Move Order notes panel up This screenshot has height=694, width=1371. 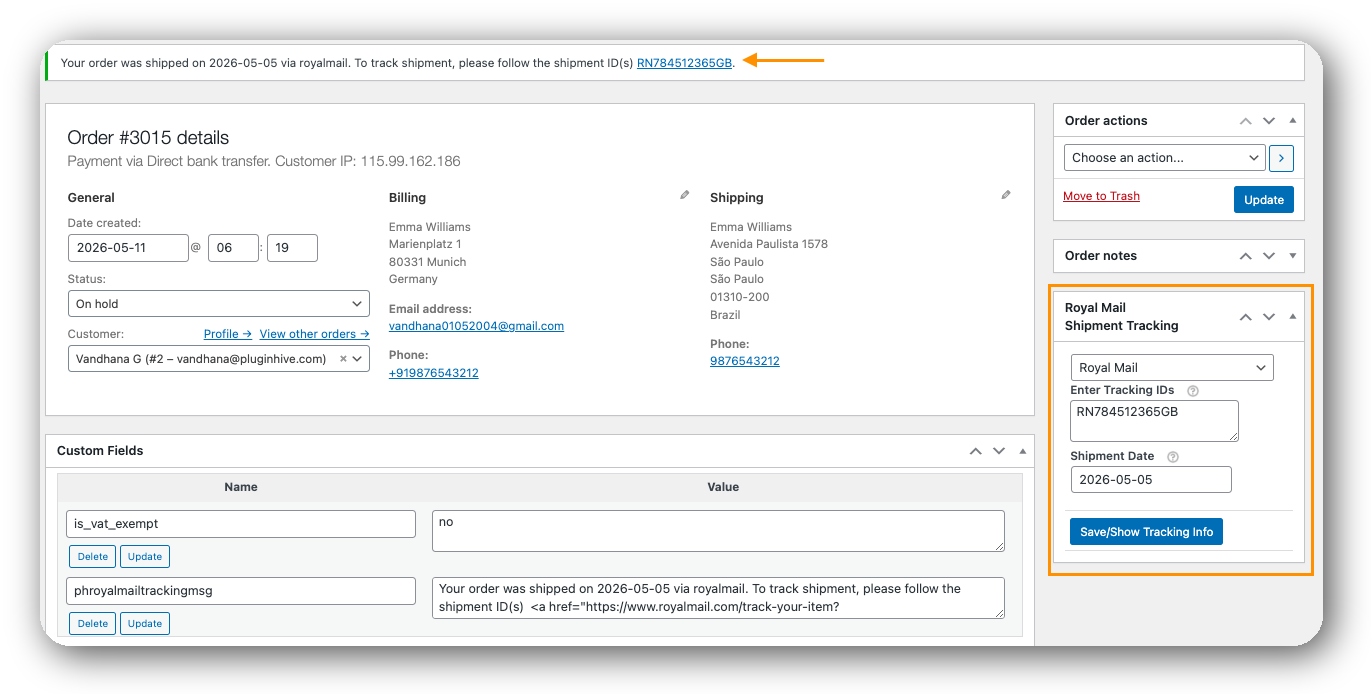click(1245, 256)
